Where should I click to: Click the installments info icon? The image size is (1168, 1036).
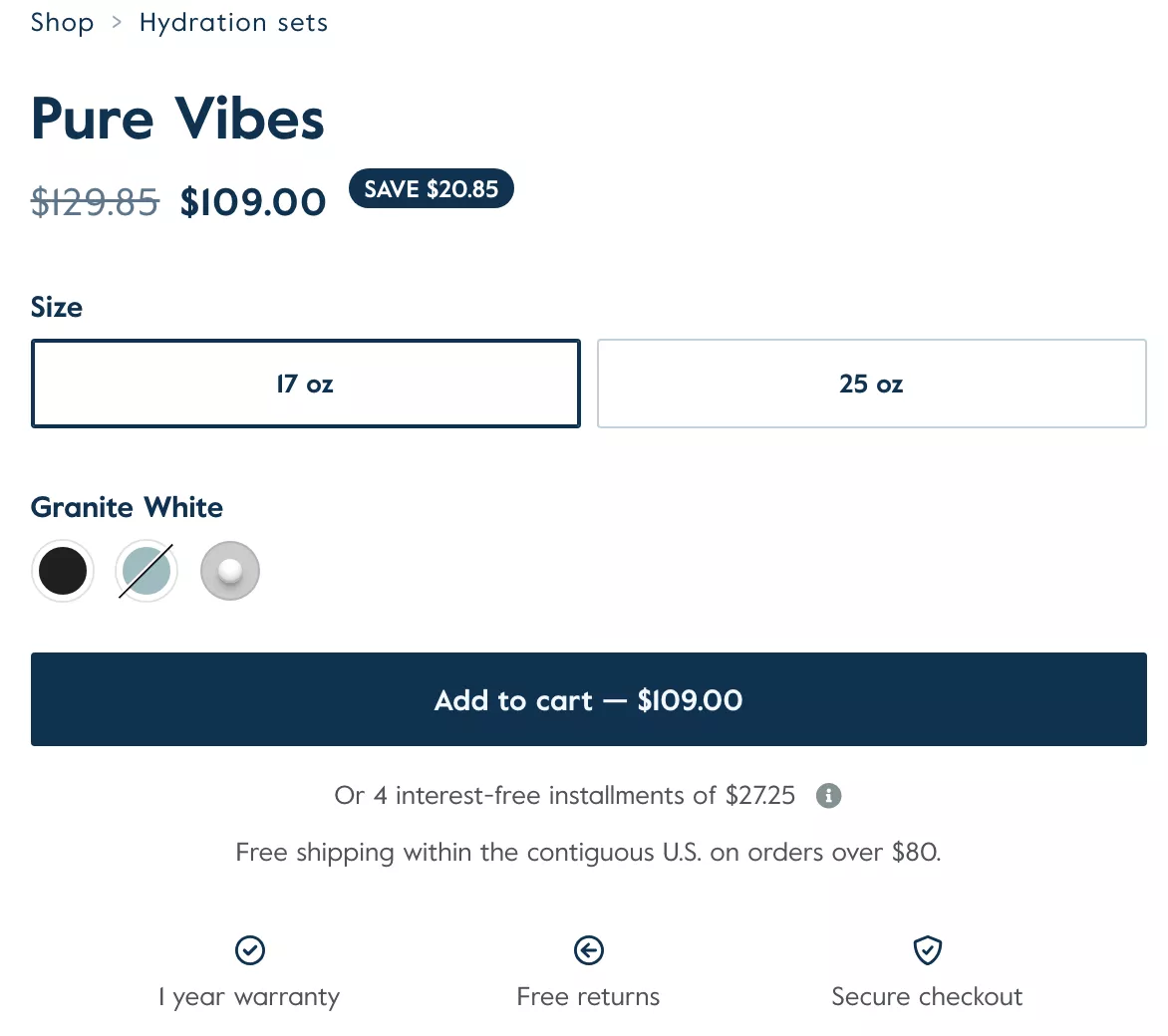(828, 796)
